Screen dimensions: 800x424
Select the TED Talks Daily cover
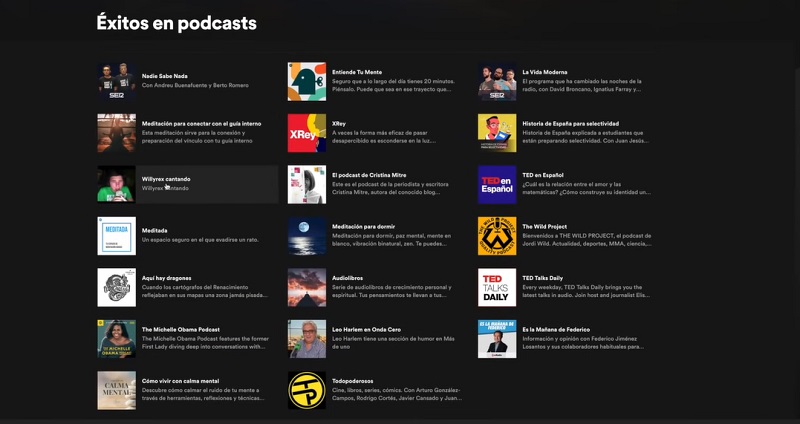pyautogui.click(x=497, y=287)
